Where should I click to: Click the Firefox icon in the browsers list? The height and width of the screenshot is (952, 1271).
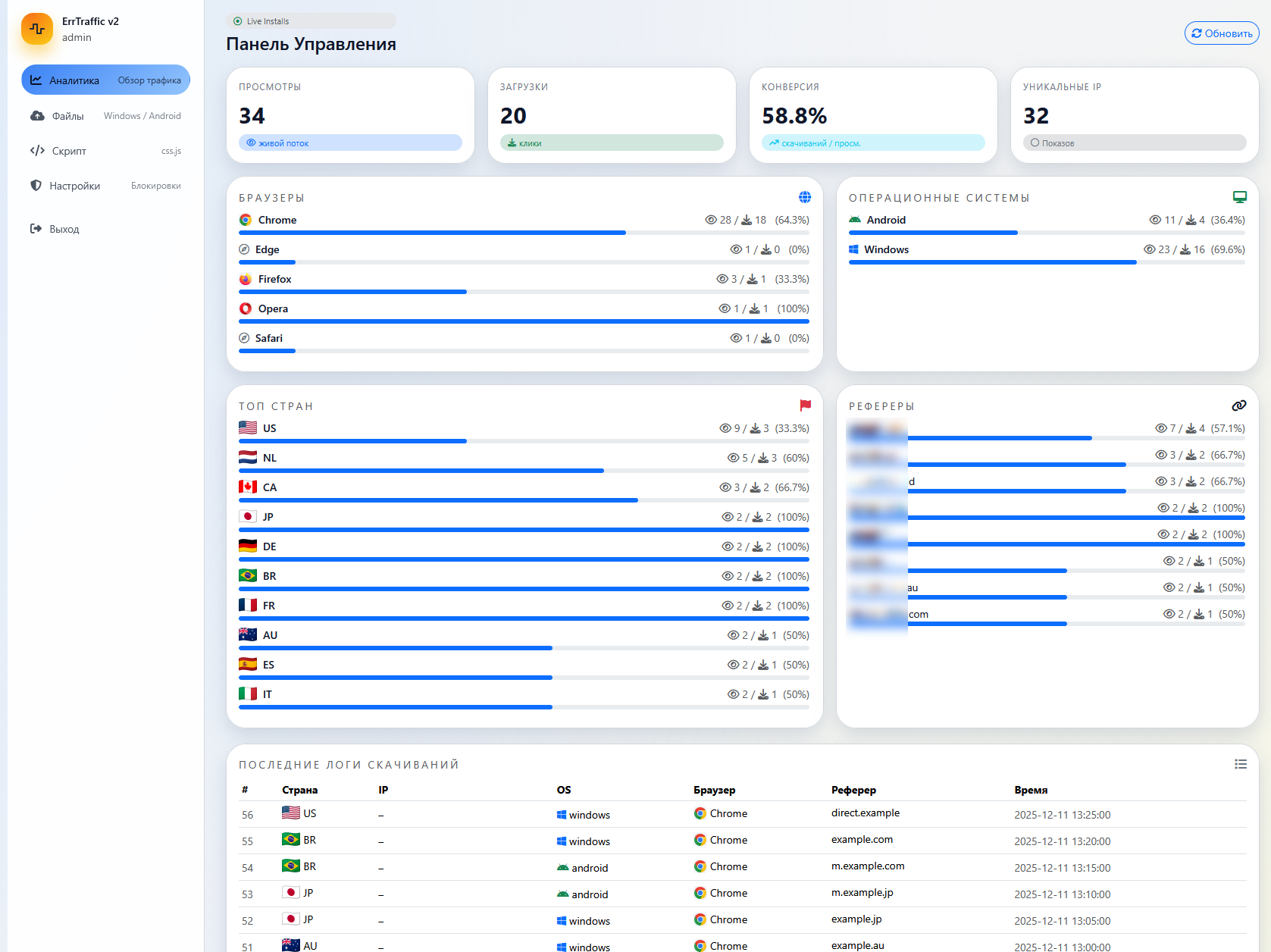(245, 279)
